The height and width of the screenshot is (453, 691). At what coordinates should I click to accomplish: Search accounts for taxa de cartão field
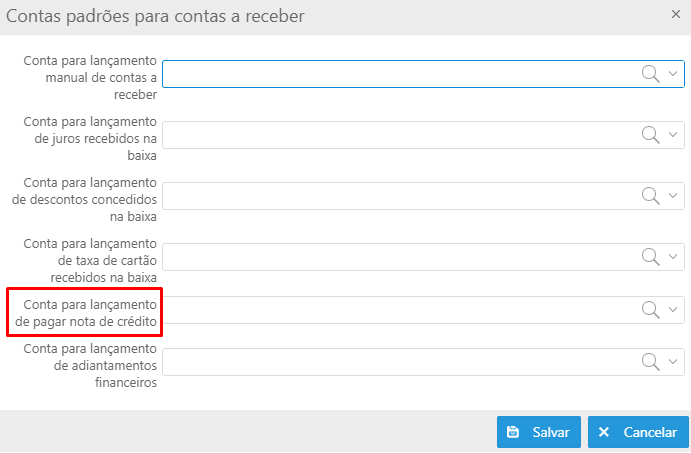click(x=650, y=257)
